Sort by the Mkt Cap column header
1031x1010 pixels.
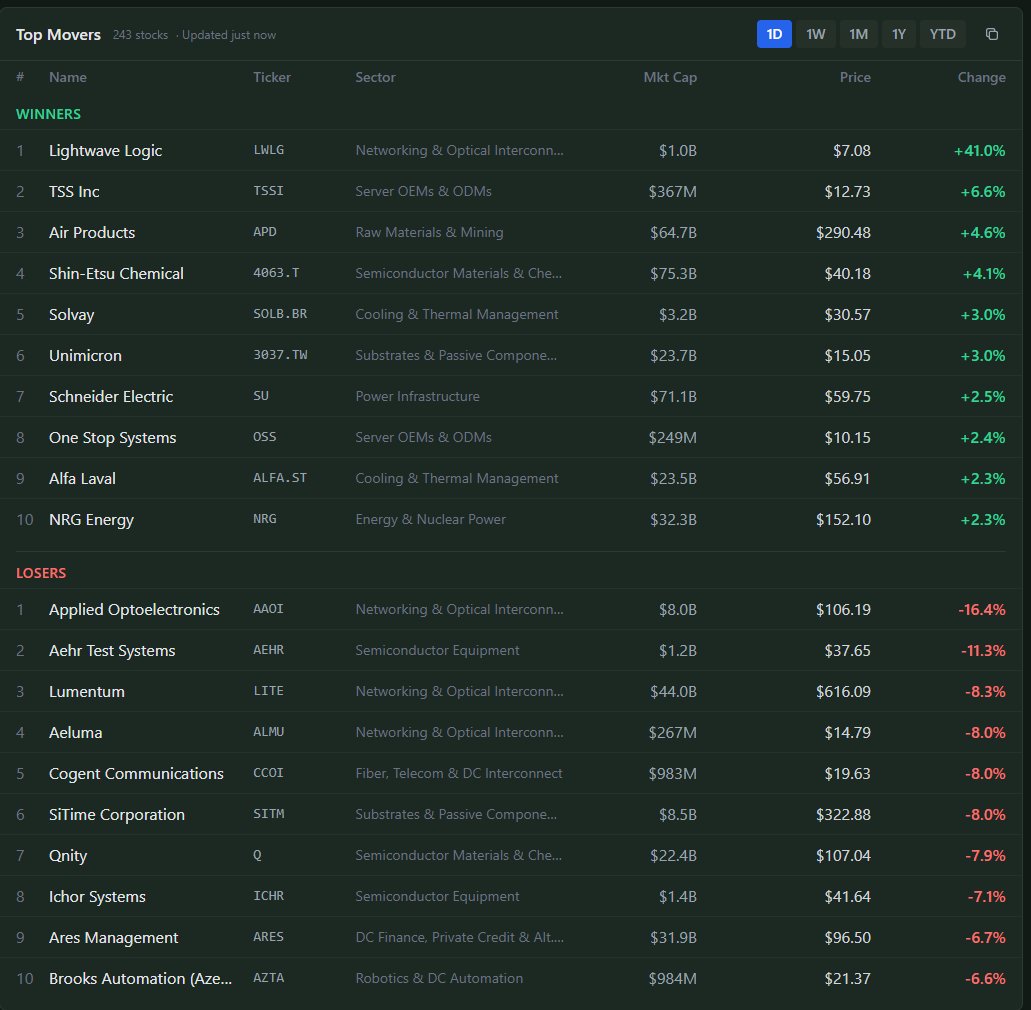coord(670,77)
